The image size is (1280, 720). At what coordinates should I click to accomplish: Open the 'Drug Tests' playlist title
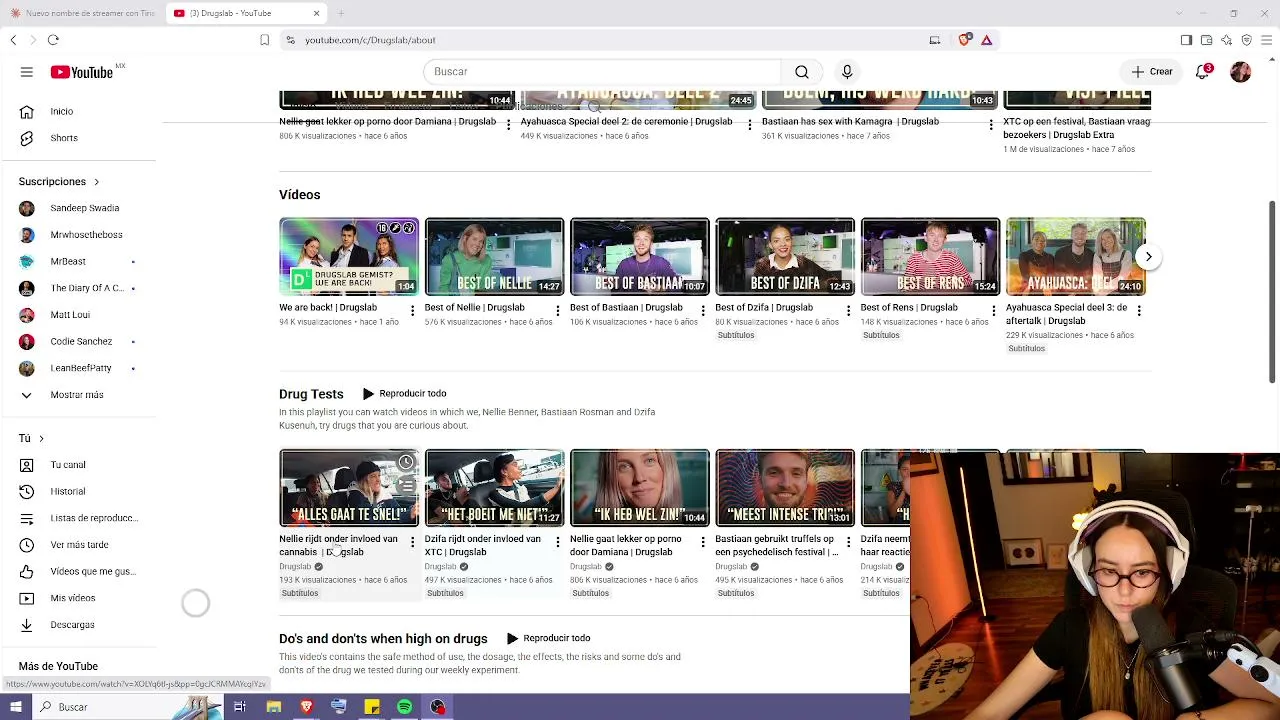[311, 394]
